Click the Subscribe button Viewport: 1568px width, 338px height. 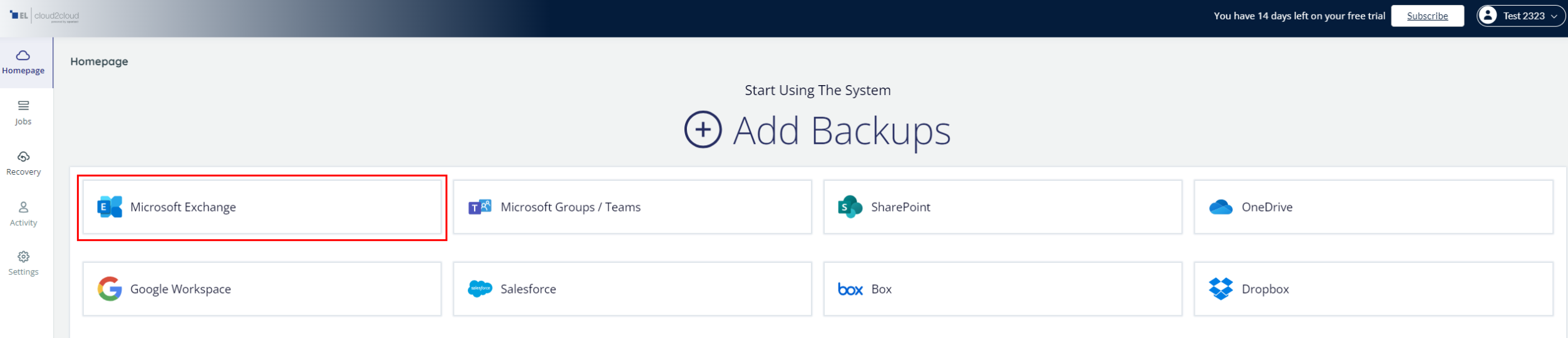tap(1427, 16)
